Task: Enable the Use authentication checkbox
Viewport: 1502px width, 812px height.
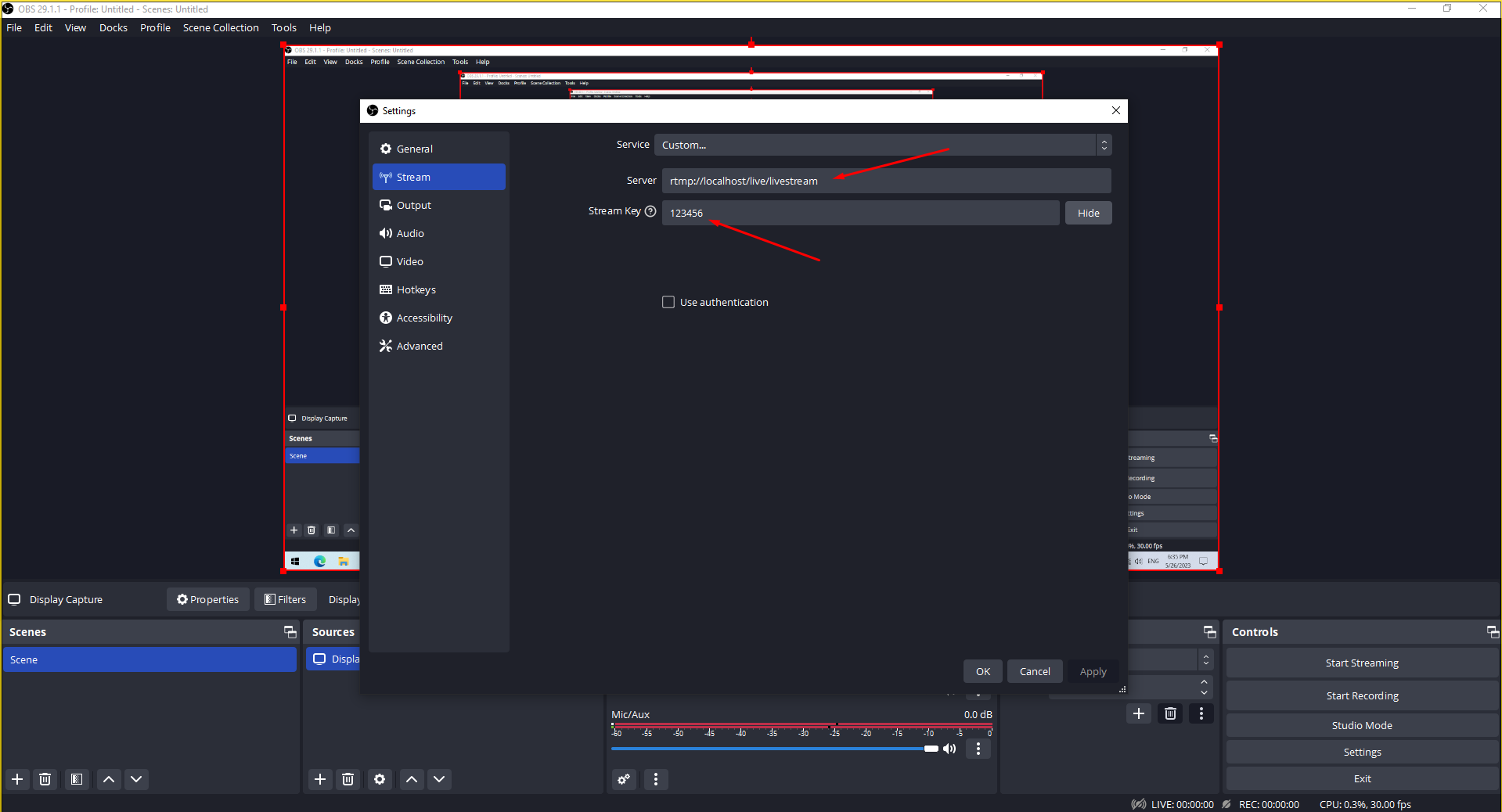Action: (668, 302)
